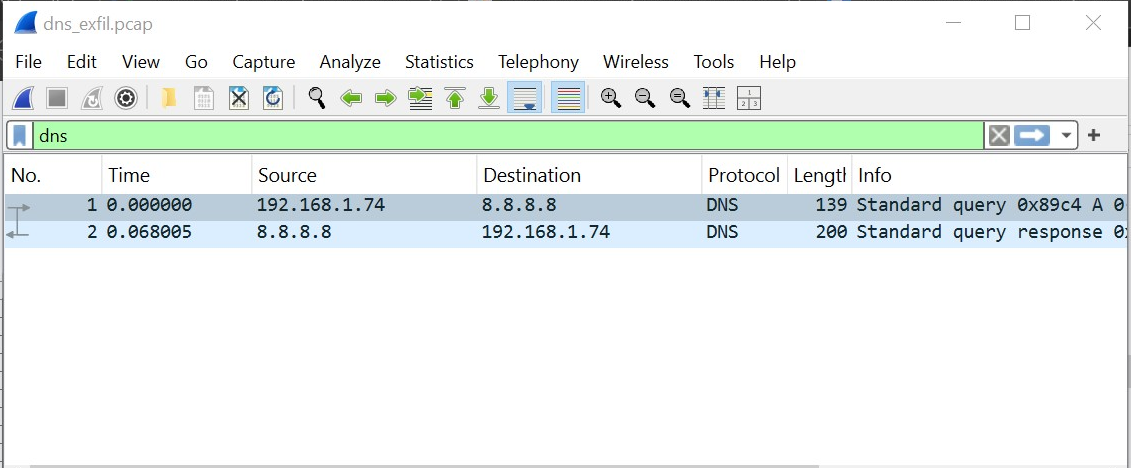The height and width of the screenshot is (468, 1131).
Task: Stop the running capture
Action: 57,98
